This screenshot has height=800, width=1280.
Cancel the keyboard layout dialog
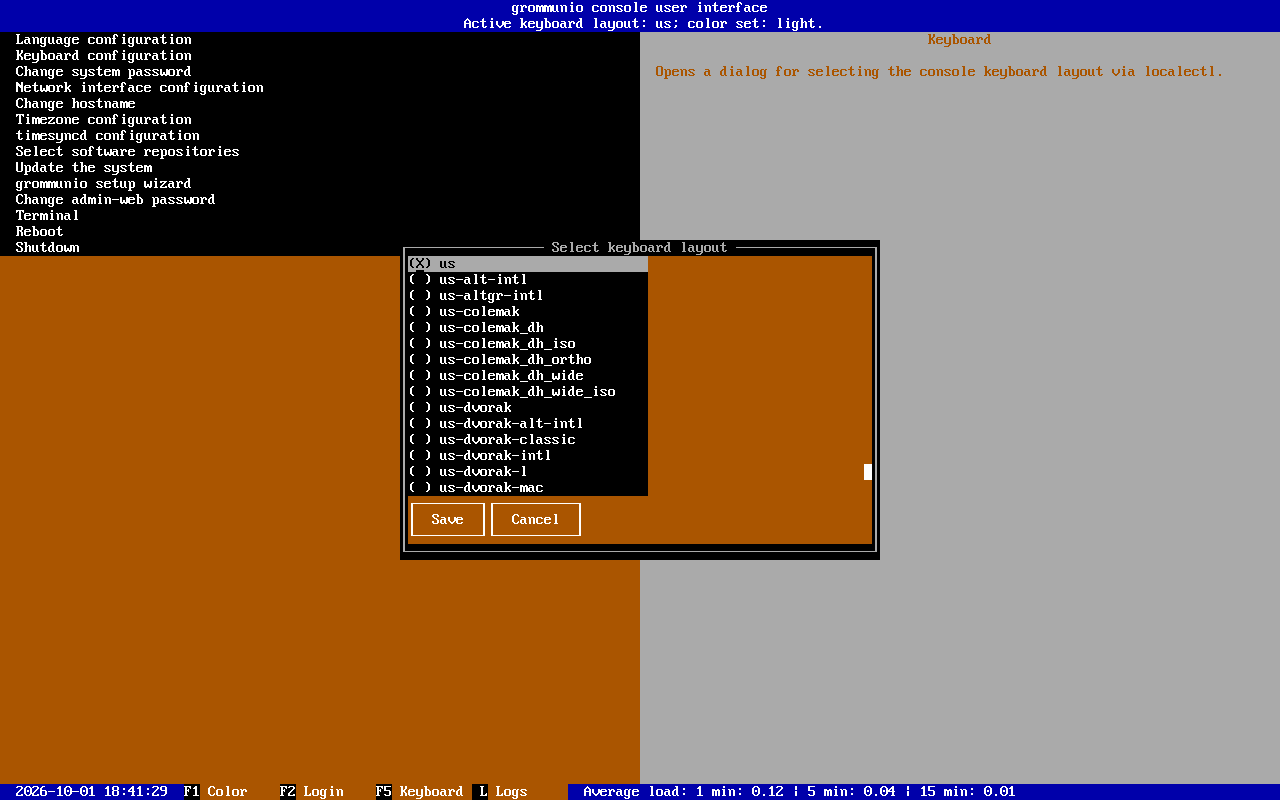click(x=536, y=520)
